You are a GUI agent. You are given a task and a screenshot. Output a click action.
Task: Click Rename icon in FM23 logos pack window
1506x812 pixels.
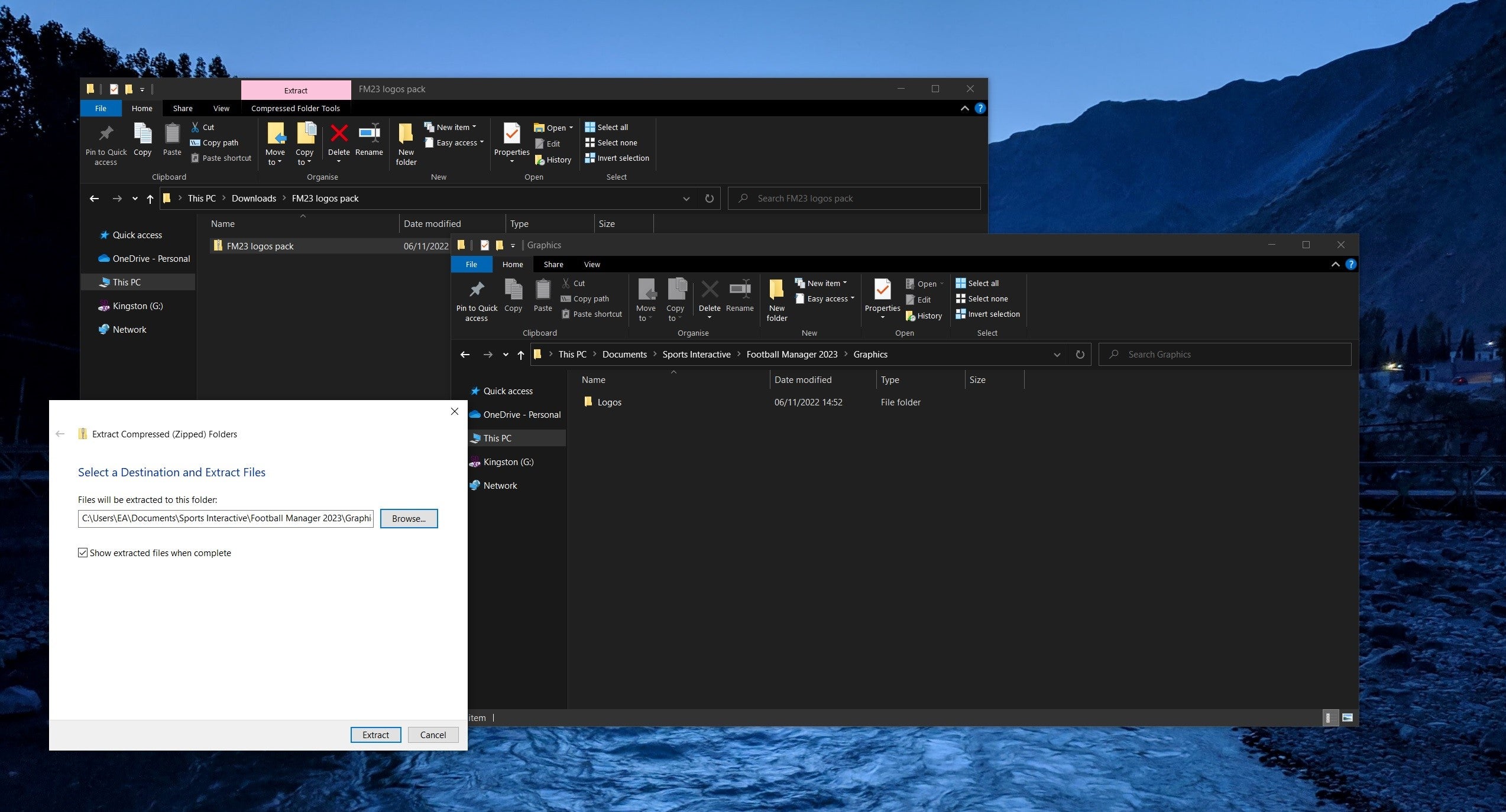coord(369,134)
